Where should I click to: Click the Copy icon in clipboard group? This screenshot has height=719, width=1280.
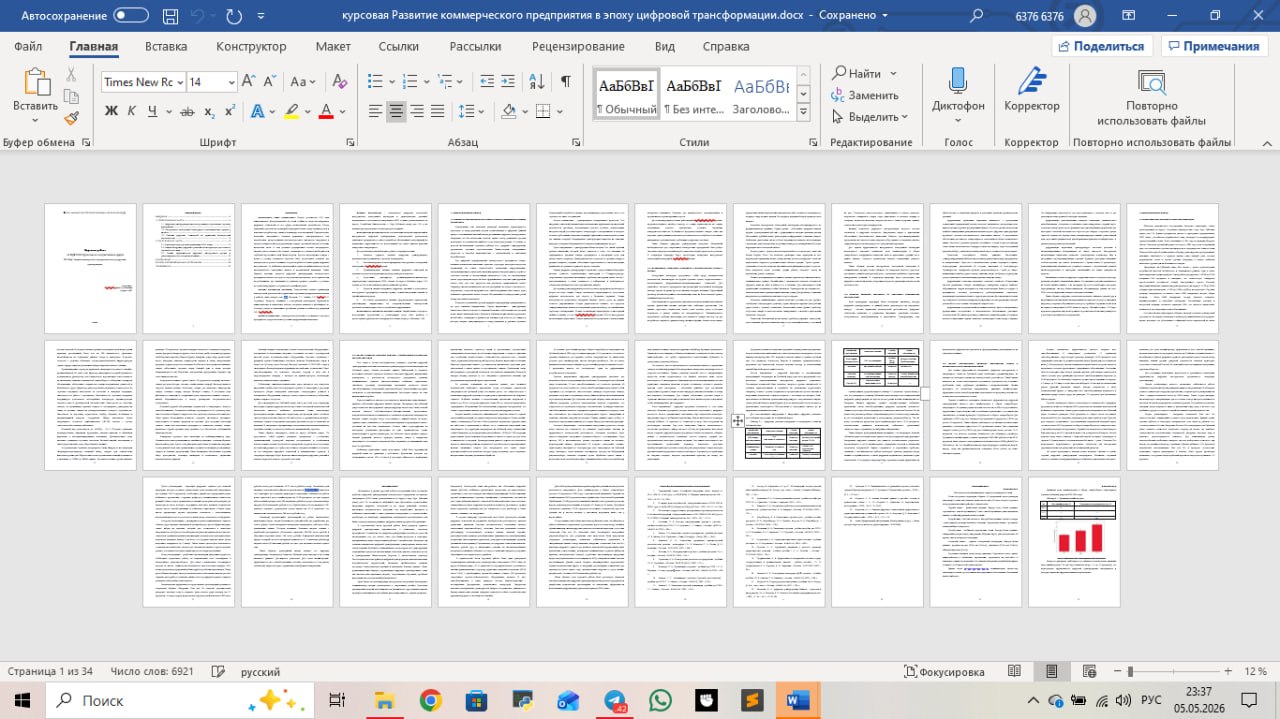[x=71, y=97]
